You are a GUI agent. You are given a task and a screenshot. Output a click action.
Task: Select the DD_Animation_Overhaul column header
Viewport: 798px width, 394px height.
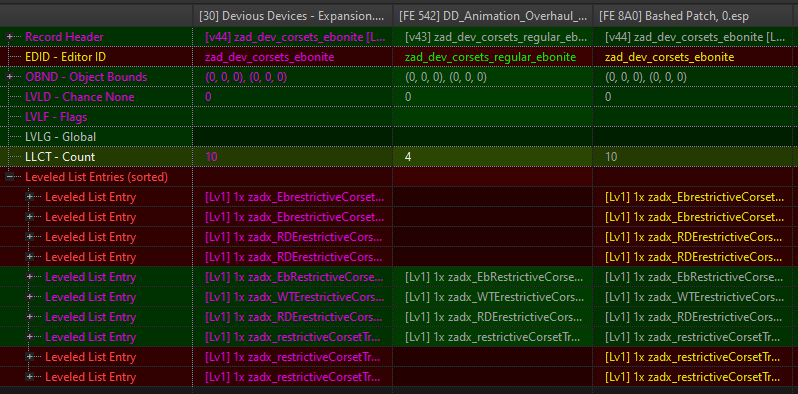pyautogui.click(x=493, y=16)
